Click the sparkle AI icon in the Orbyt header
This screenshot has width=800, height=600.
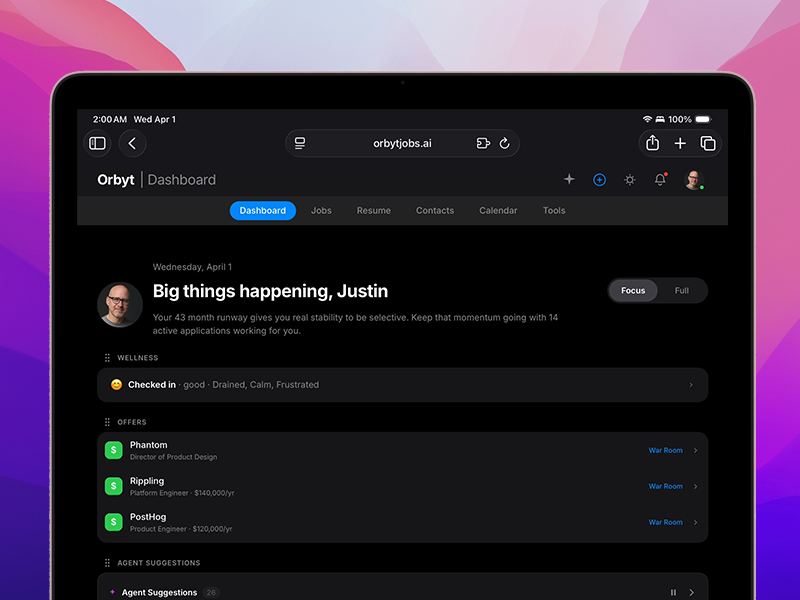click(569, 179)
